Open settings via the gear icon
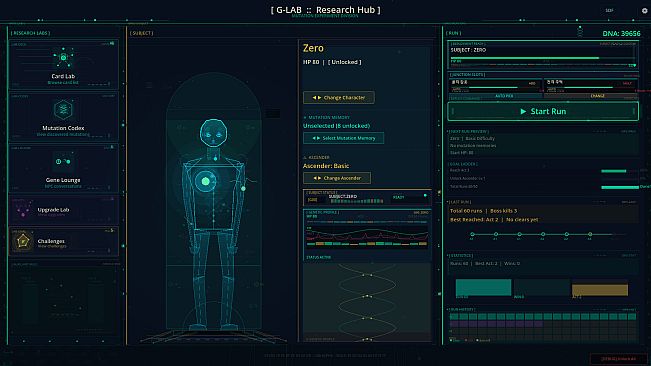 click(x=644, y=11)
